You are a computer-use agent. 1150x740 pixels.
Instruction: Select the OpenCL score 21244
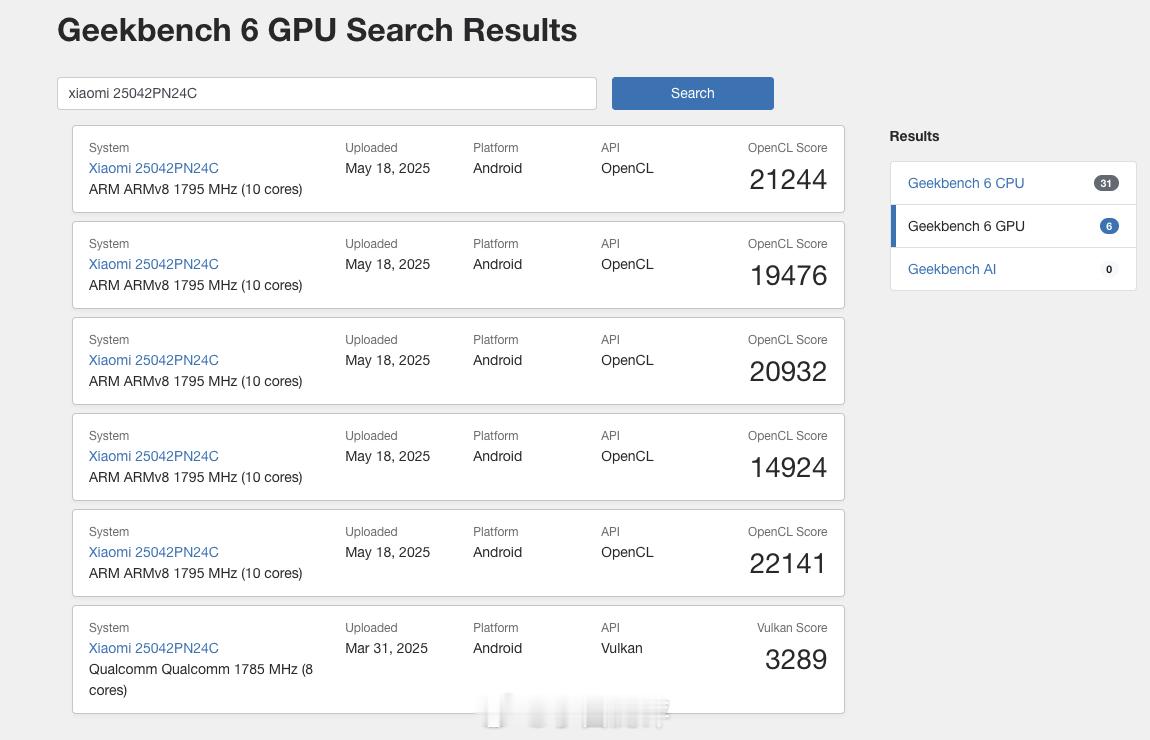(788, 180)
